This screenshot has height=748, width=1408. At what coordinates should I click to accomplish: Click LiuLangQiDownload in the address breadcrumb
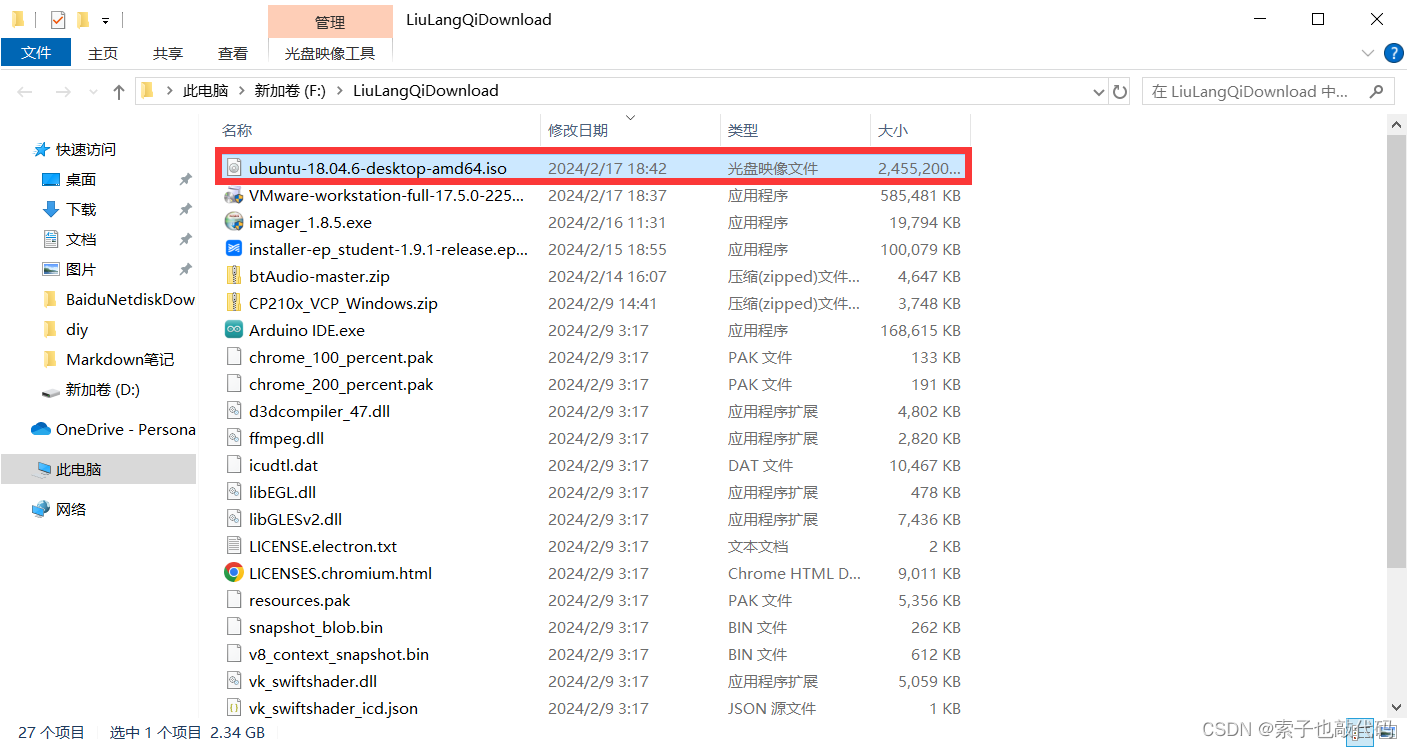[426, 91]
